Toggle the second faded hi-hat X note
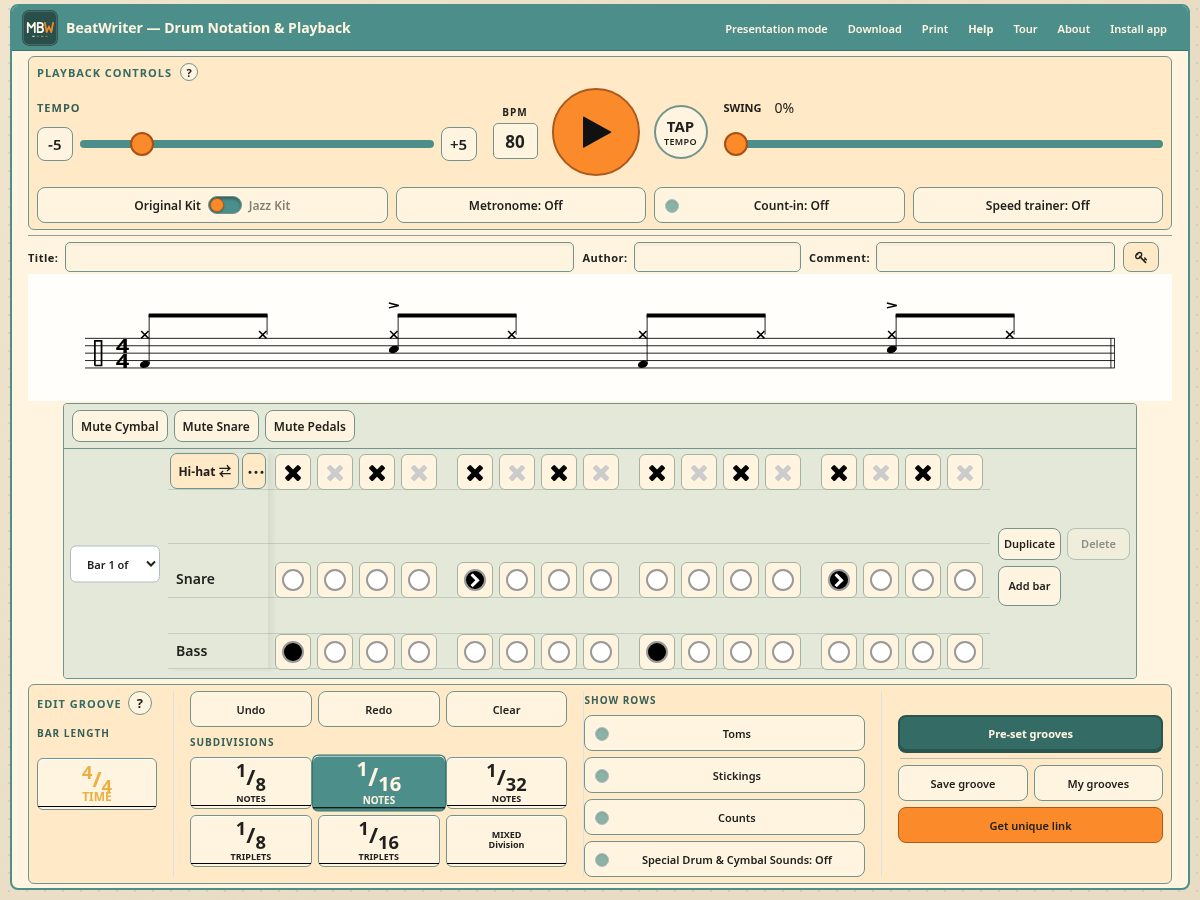This screenshot has height=900, width=1200. 334,472
